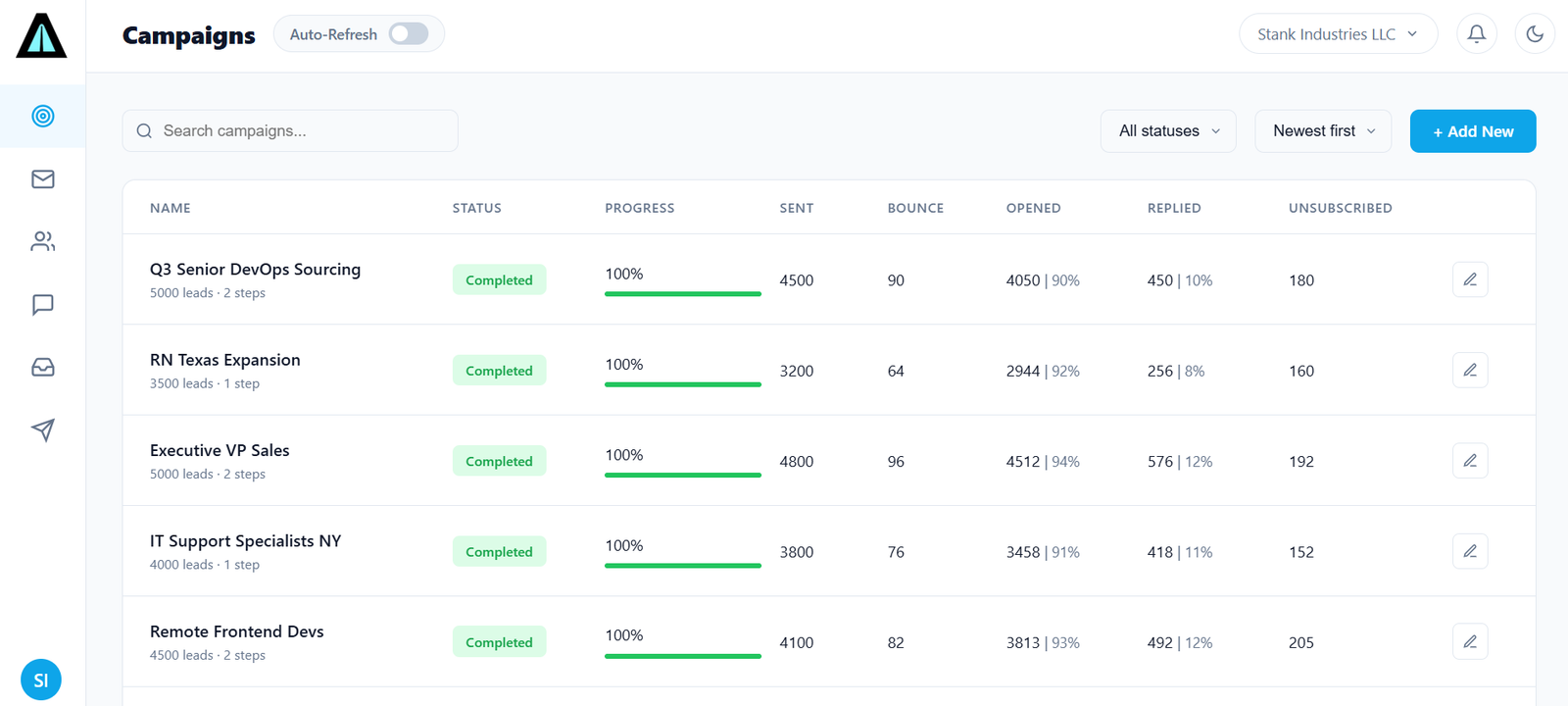This screenshot has height=706, width=1568.
Task: Open the inbox tray icon in sidebar
Action: [43, 367]
